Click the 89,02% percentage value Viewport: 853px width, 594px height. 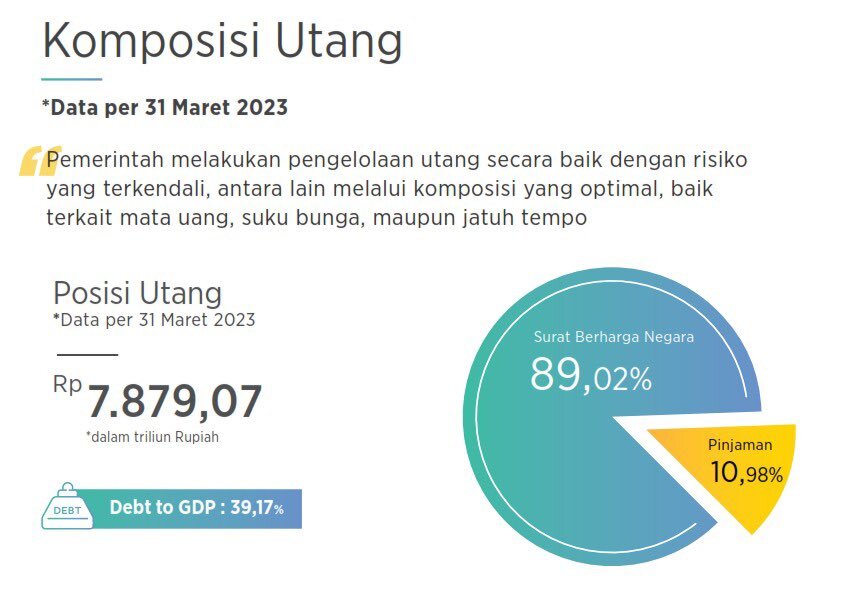(x=590, y=376)
